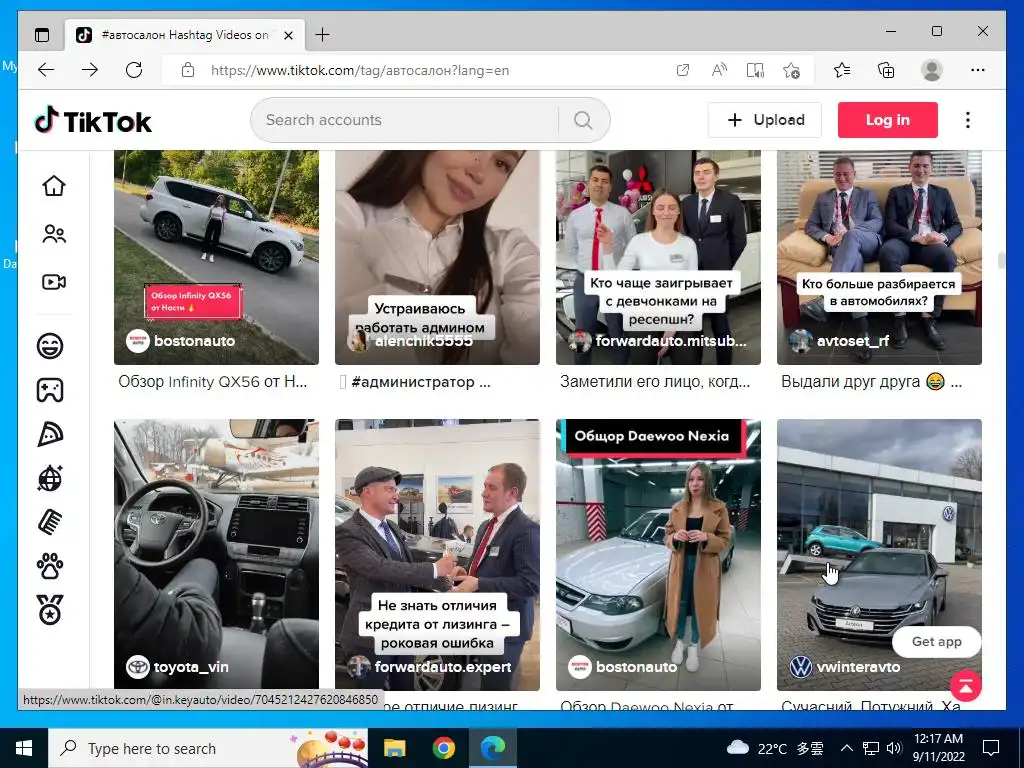The width and height of the screenshot is (1024, 768).
Task: Open the Windows Start menu
Action: pos(24,748)
